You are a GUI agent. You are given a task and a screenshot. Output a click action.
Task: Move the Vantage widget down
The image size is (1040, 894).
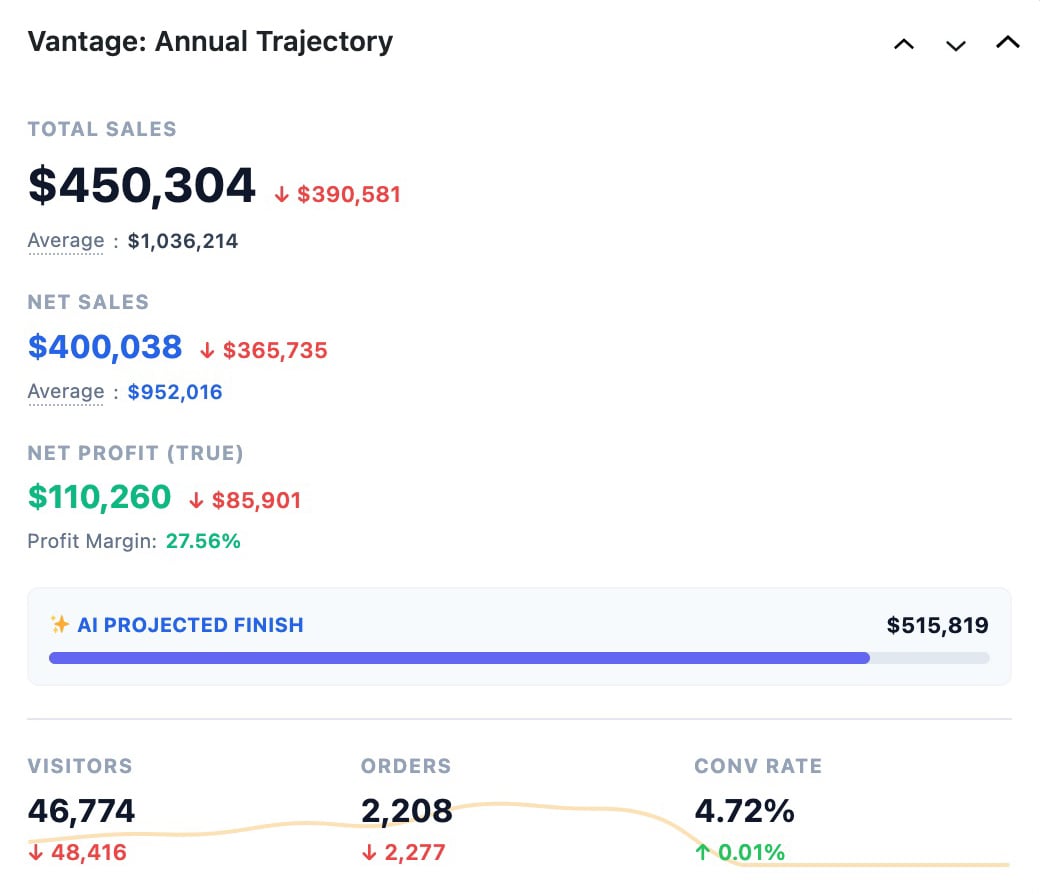955,45
